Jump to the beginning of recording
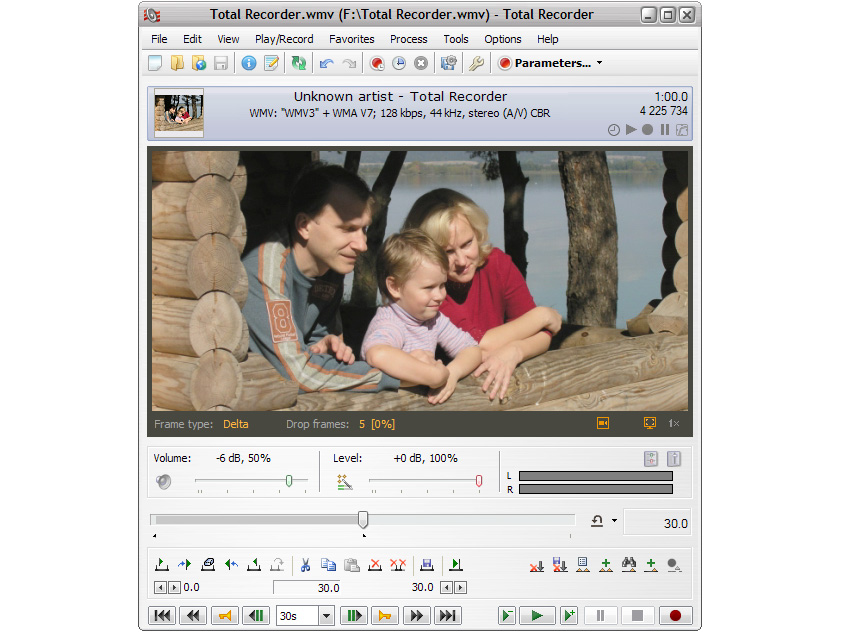The width and height of the screenshot is (841, 632). click(162, 616)
